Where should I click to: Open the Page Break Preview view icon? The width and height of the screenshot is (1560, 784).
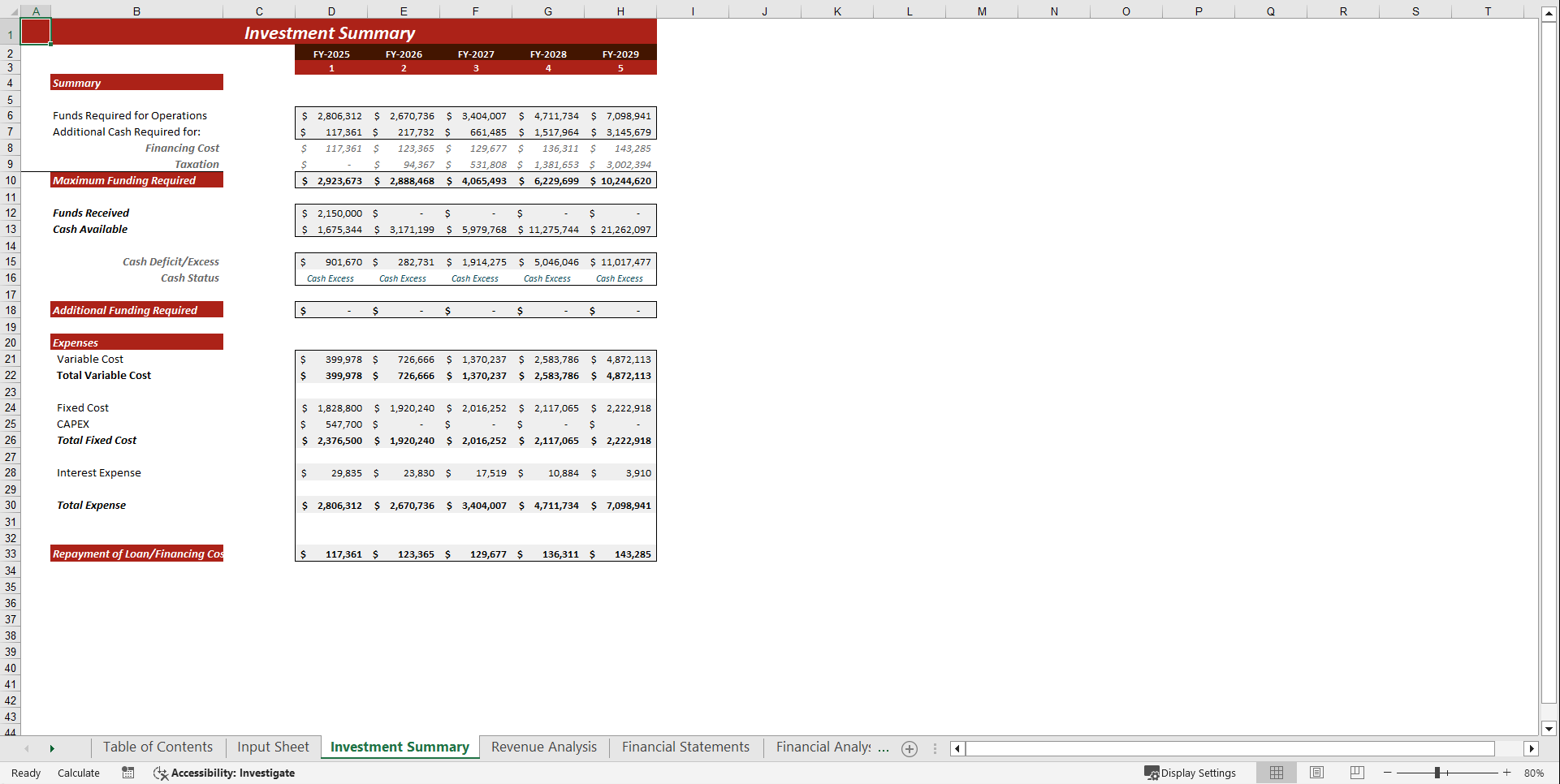(x=1357, y=773)
